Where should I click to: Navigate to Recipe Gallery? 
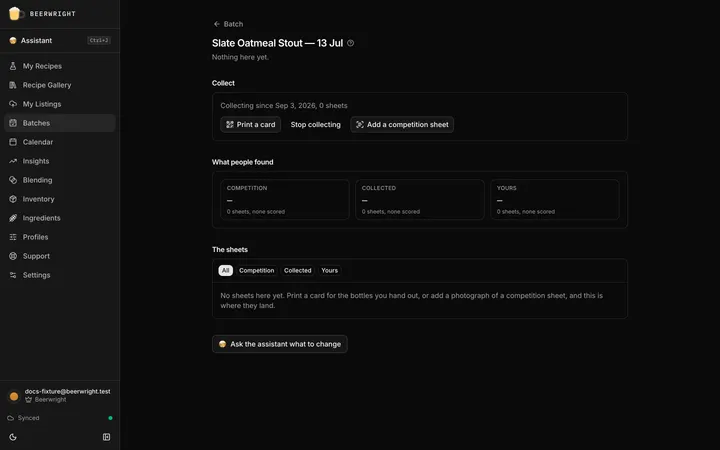60,85
